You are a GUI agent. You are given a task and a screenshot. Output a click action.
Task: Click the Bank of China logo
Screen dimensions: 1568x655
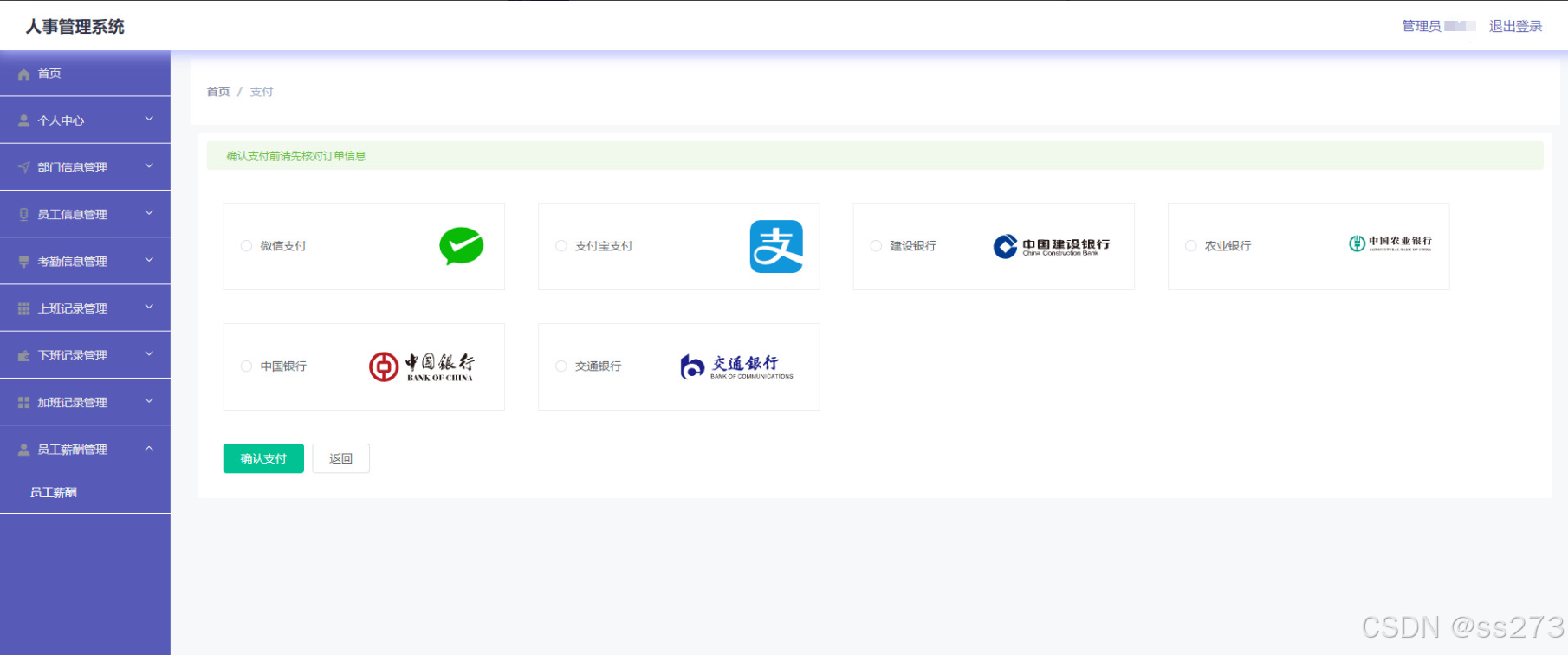click(422, 366)
